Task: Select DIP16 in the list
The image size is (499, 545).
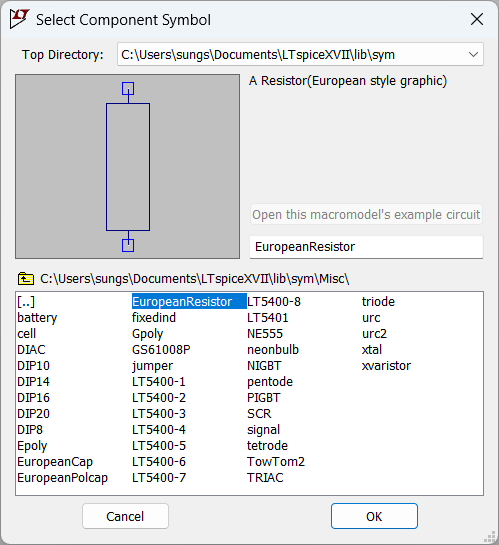Action: pos(34,398)
